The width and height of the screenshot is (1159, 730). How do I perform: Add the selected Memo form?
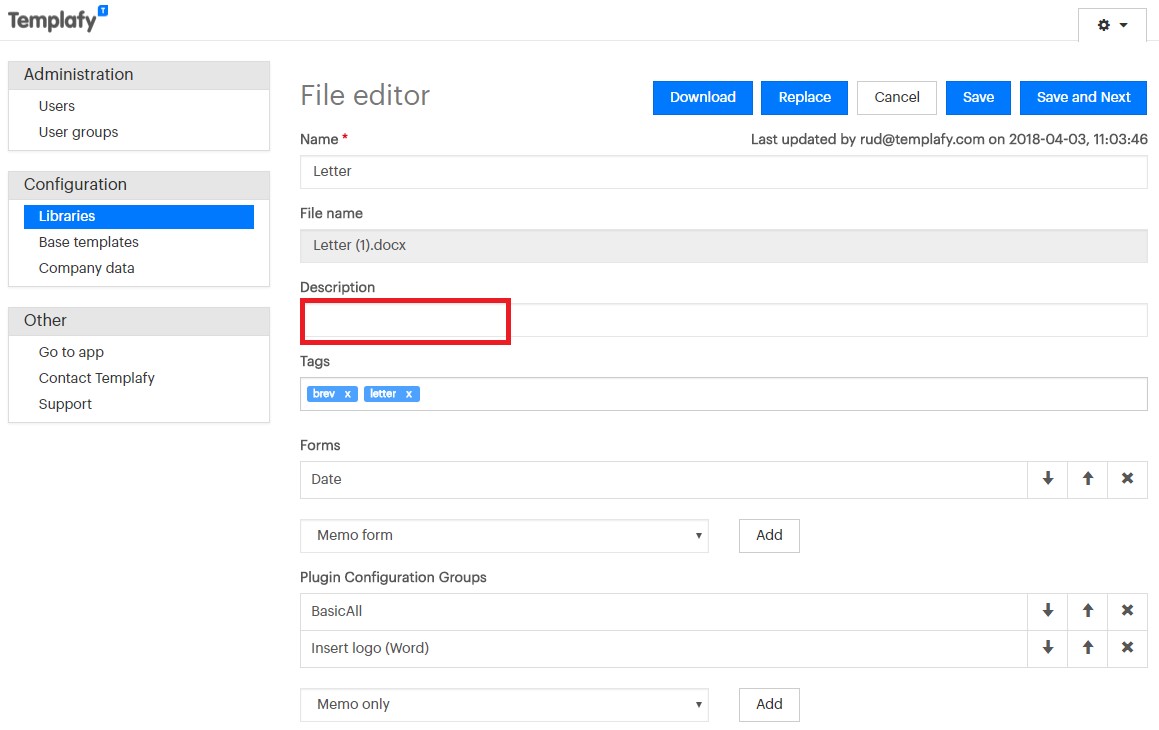(x=769, y=536)
